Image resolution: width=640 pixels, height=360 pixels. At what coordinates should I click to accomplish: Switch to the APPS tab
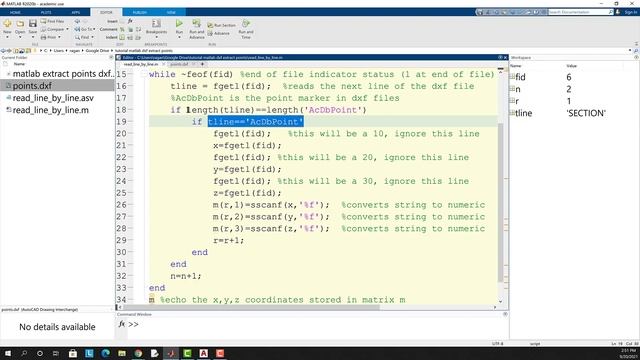tap(76, 13)
